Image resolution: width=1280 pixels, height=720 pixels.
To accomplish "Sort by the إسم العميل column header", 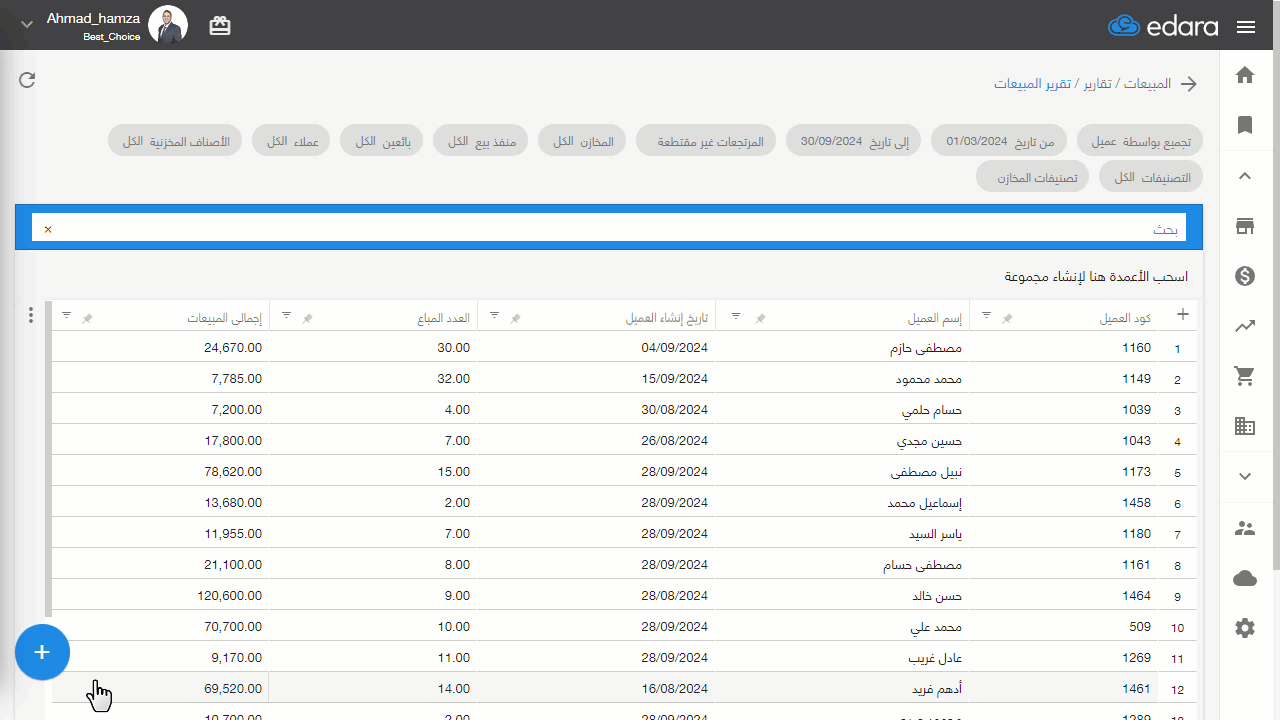I will [x=935, y=318].
